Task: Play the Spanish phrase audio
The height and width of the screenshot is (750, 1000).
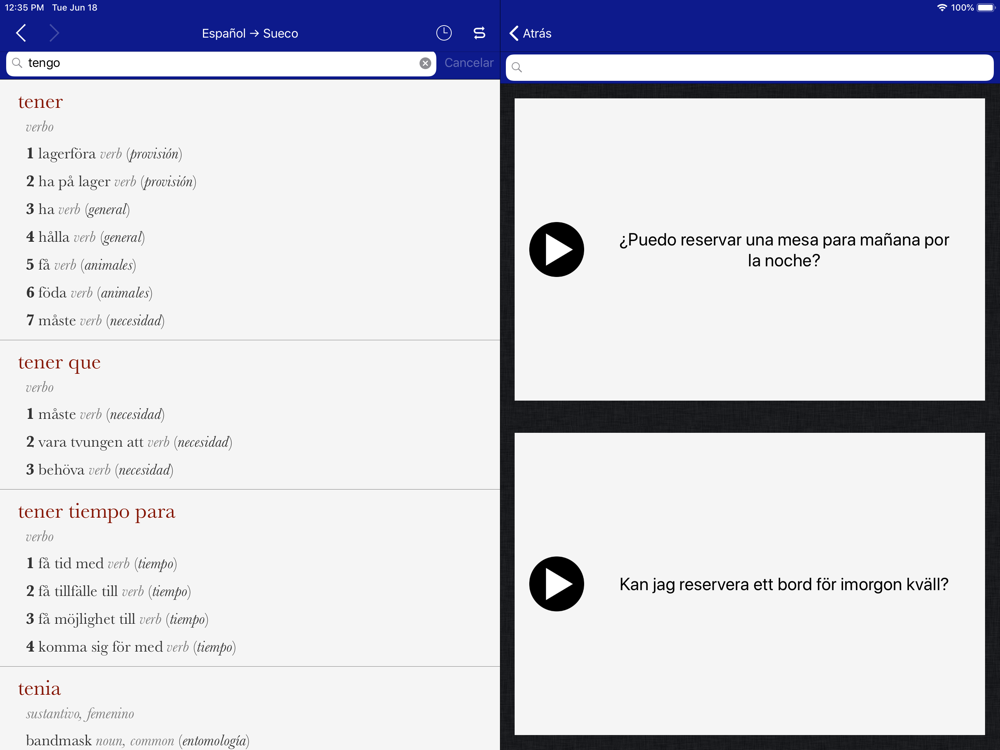Action: (556, 249)
